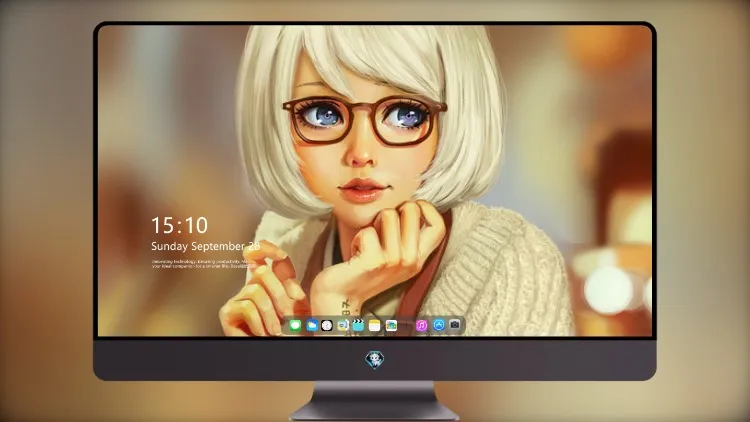Open the Clock app in the dock
Screen dimensions: 750x422
(x=327, y=325)
